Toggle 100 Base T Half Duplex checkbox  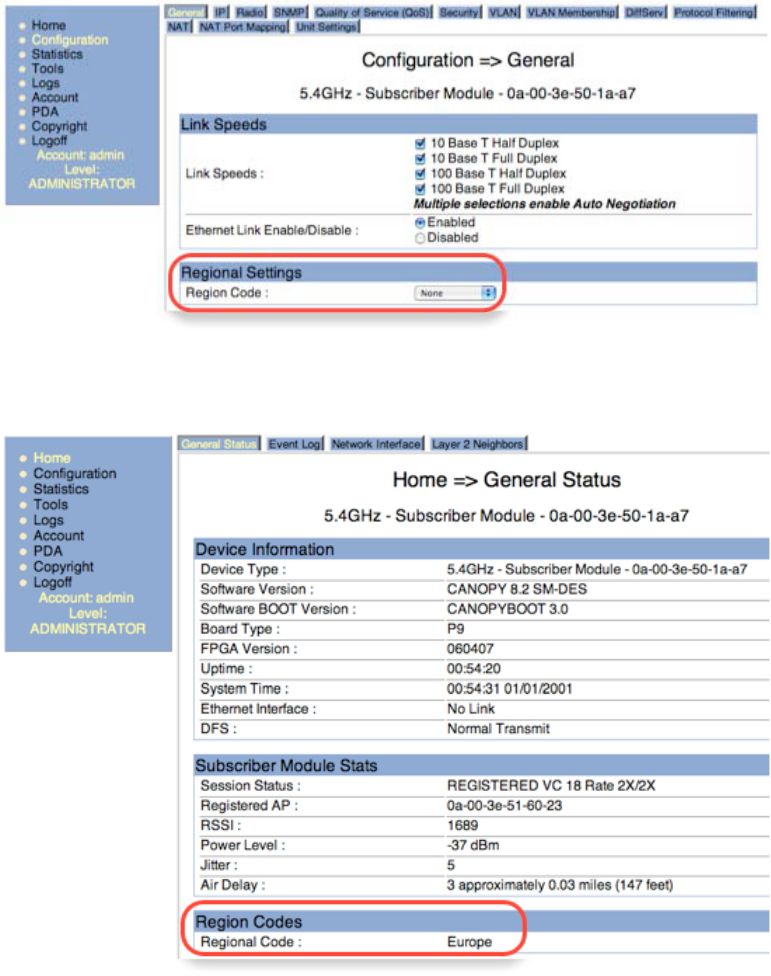coord(420,174)
